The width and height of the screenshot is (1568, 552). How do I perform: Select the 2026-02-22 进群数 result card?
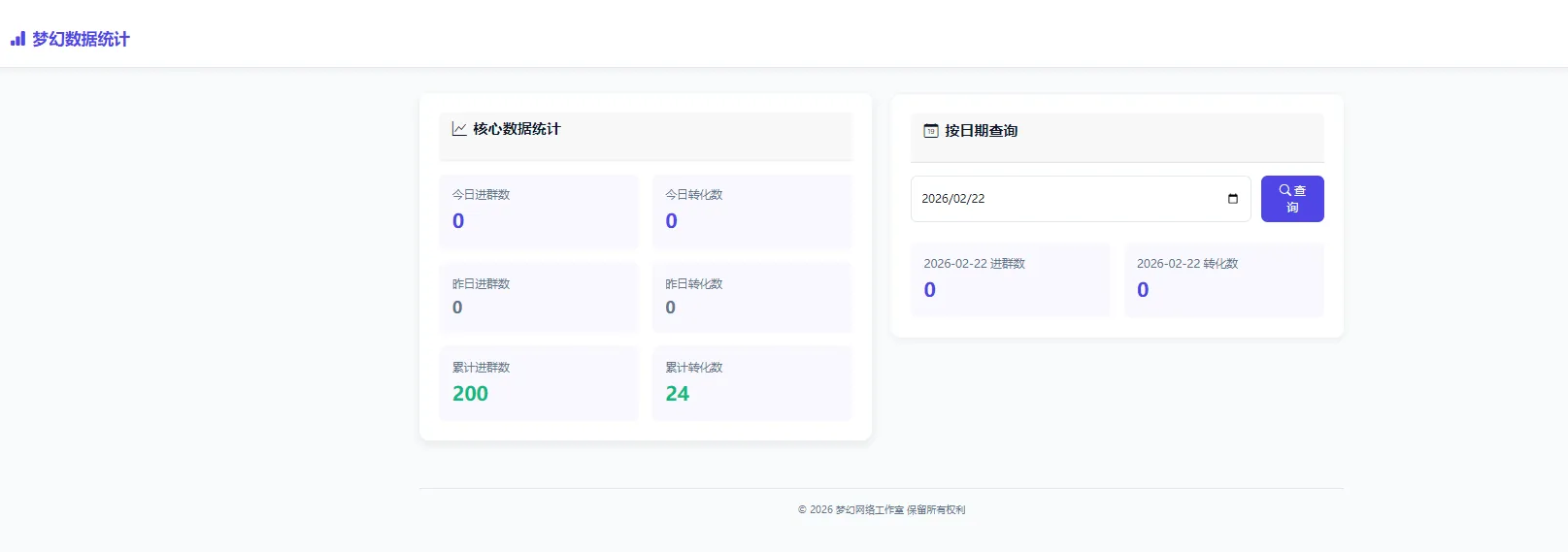(x=1010, y=279)
